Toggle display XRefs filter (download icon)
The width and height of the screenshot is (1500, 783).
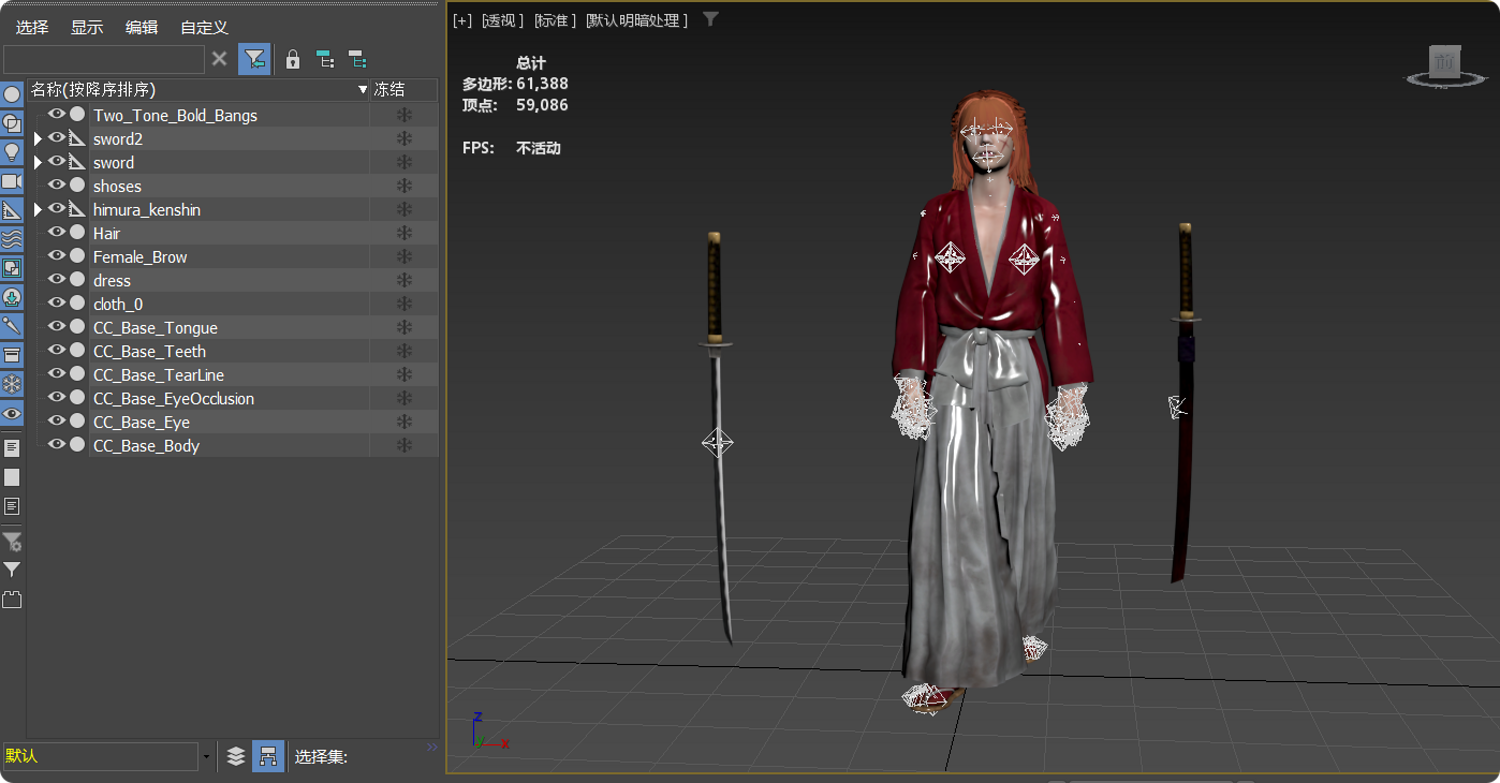12,298
